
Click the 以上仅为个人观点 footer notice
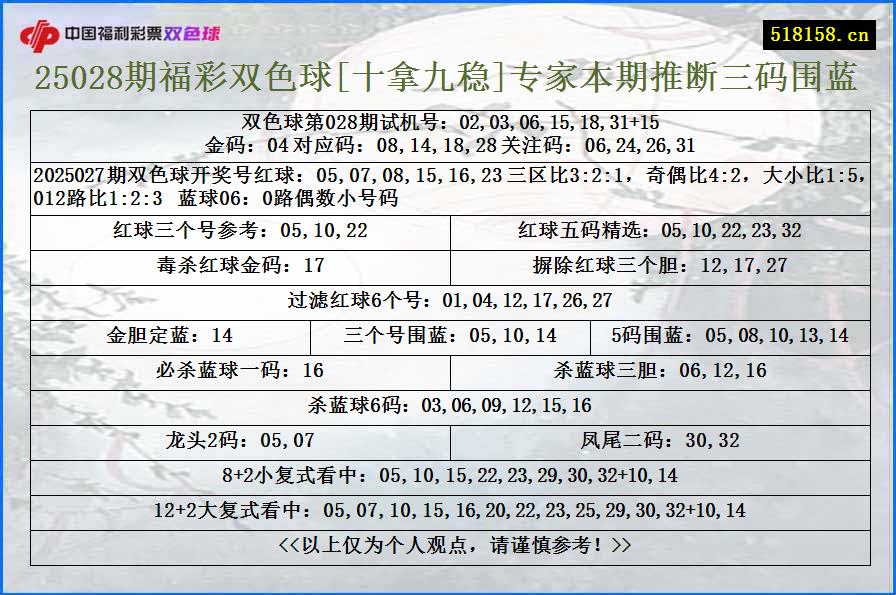448,545
